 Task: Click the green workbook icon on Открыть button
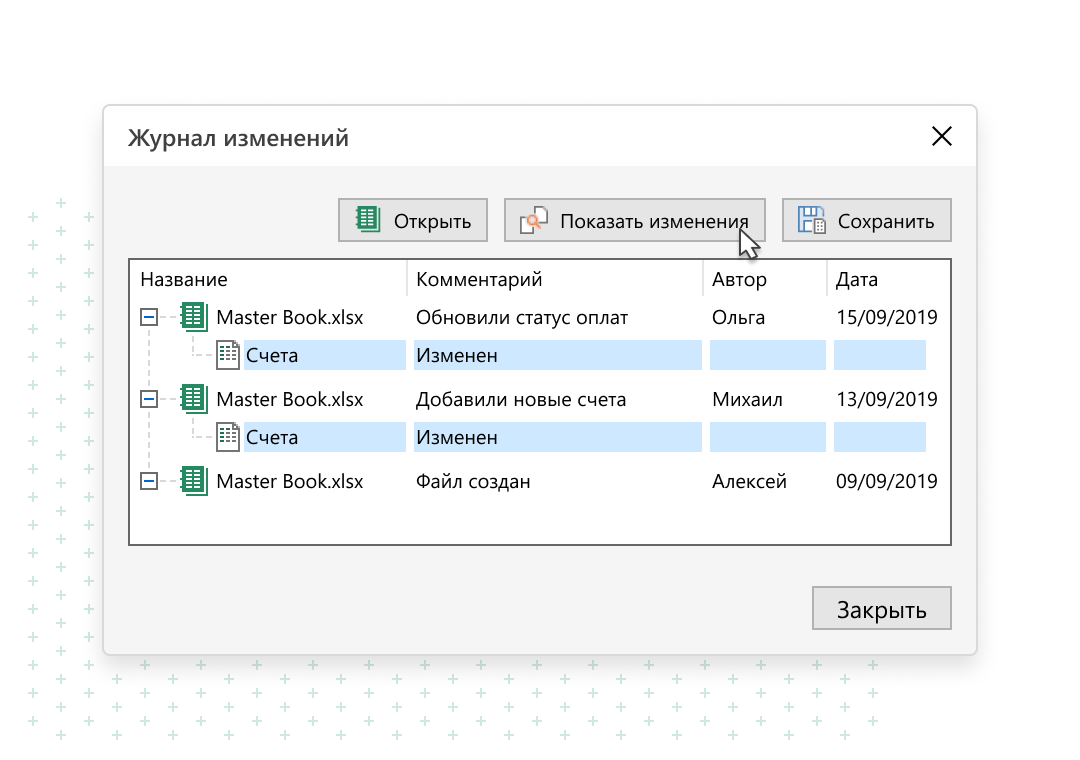pyautogui.click(x=369, y=220)
